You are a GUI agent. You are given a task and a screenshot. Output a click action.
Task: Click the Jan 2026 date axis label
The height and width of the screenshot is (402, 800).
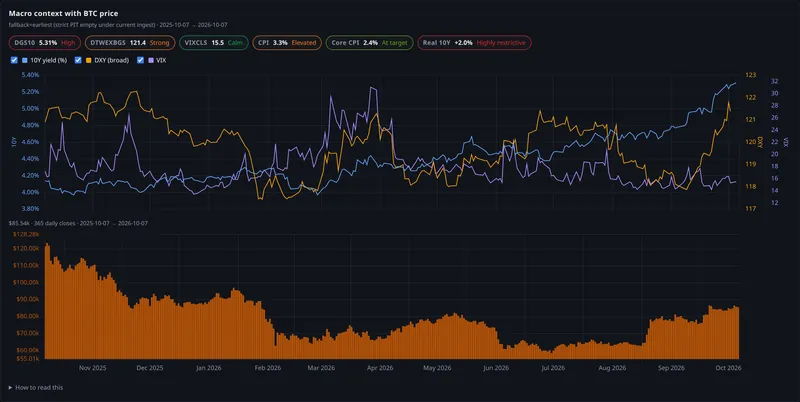click(208, 368)
